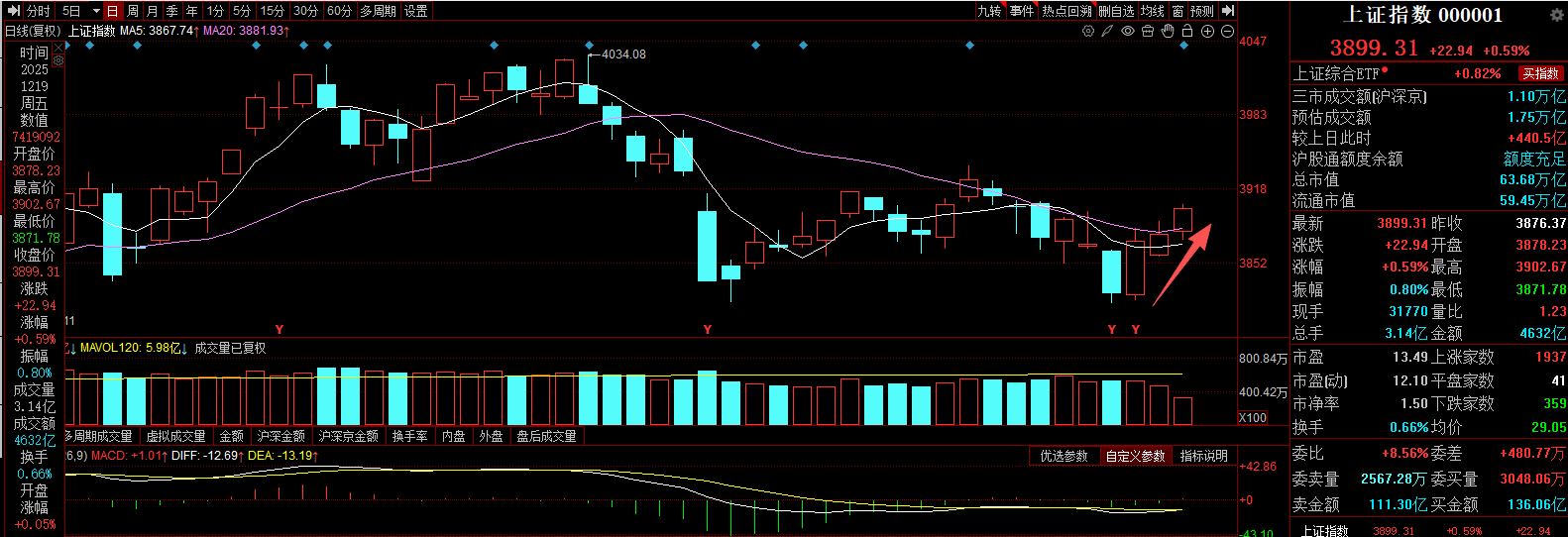Click the zoom in plus icon

[1207, 31]
